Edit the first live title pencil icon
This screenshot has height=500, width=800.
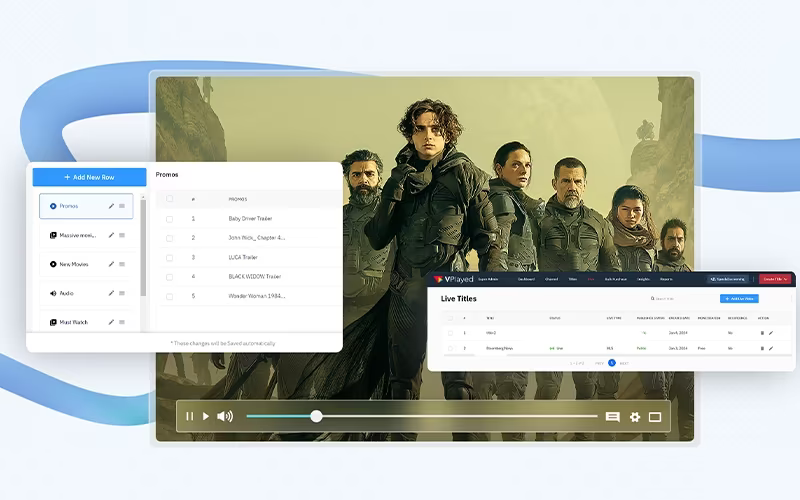pos(771,333)
